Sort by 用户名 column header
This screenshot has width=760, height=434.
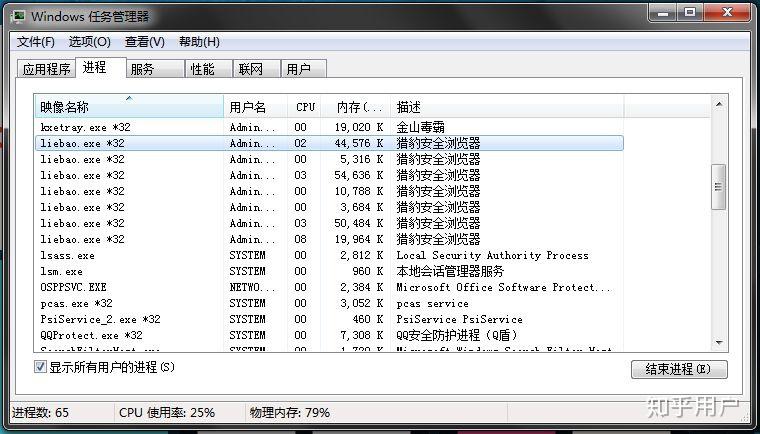coord(255,107)
